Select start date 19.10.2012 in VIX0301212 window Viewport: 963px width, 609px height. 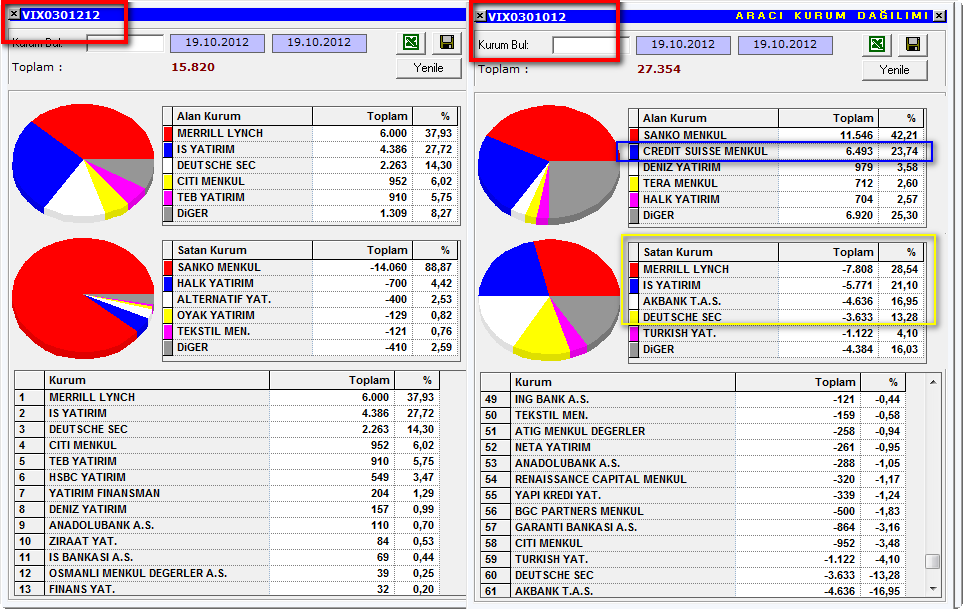(x=217, y=43)
